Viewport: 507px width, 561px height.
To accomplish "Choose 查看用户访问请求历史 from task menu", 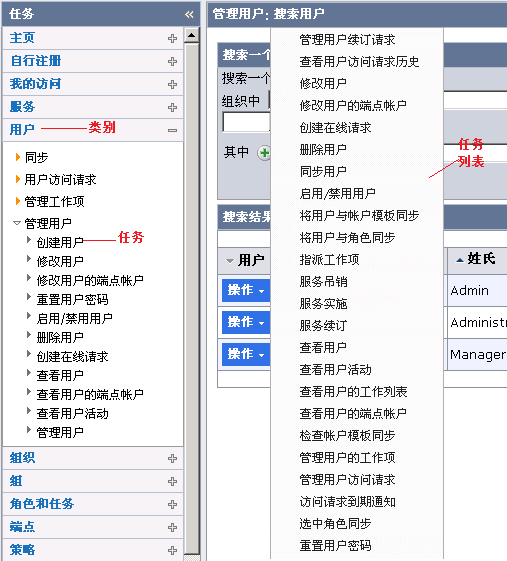I will click(x=359, y=62).
